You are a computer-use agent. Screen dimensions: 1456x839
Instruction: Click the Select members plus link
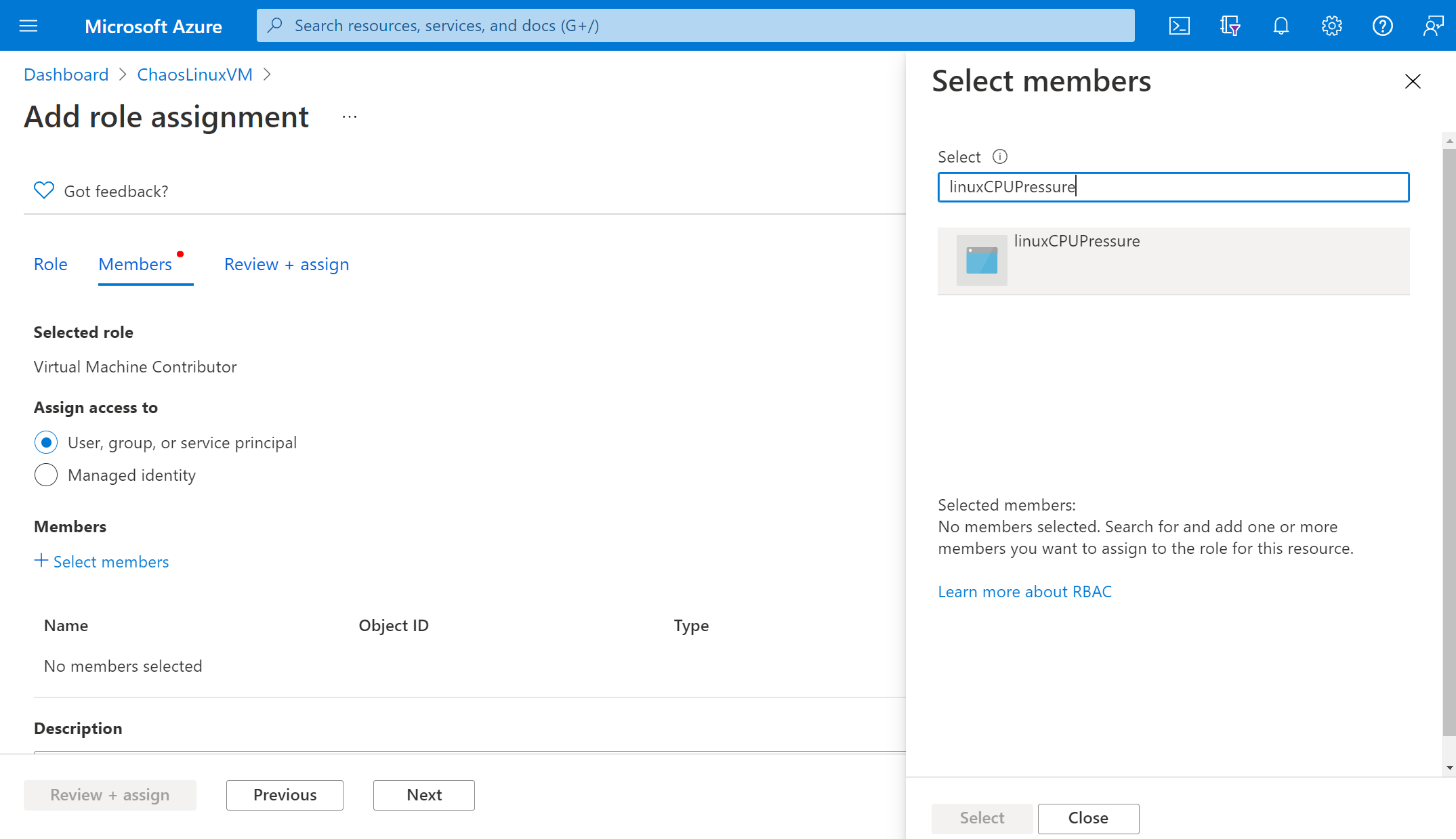(x=101, y=561)
